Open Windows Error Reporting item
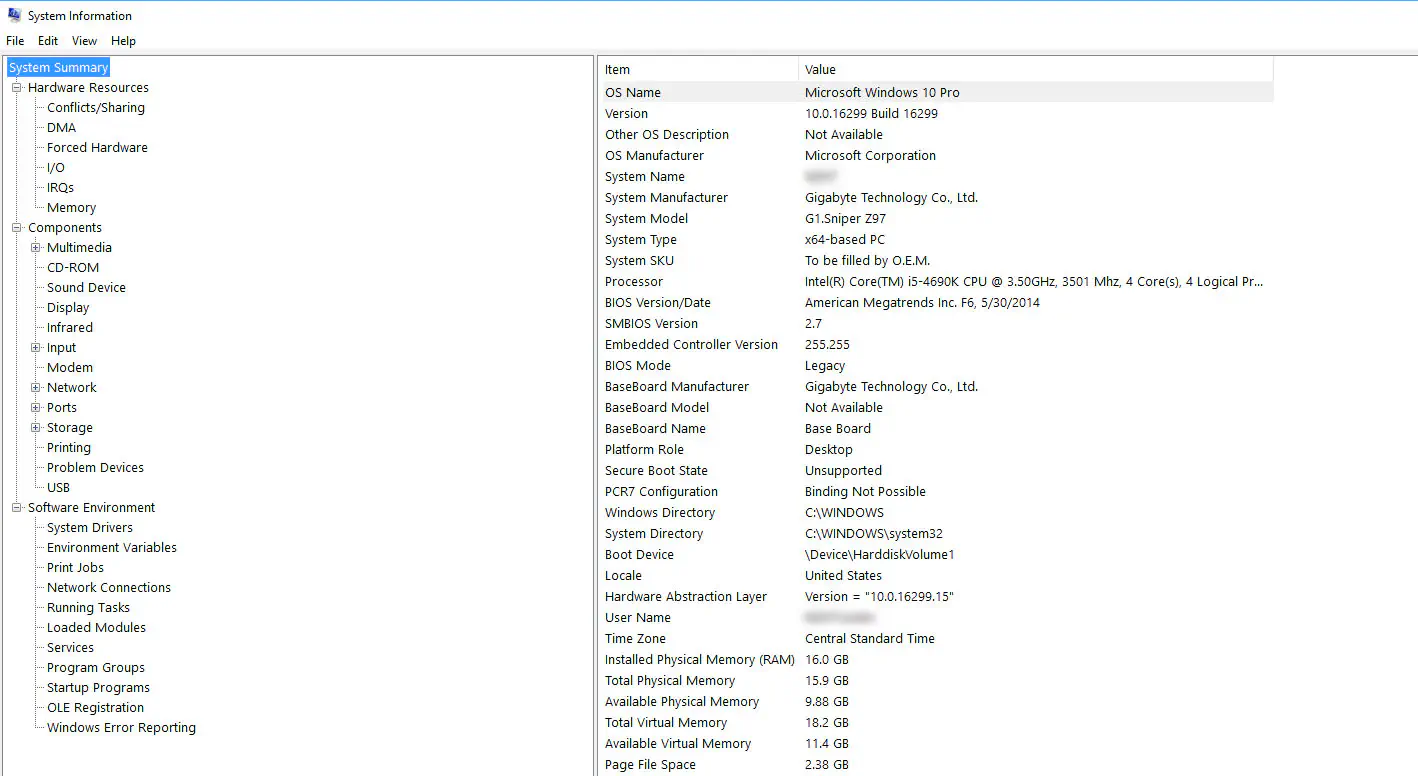The width and height of the screenshot is (1418, 776). pos(121,727)
